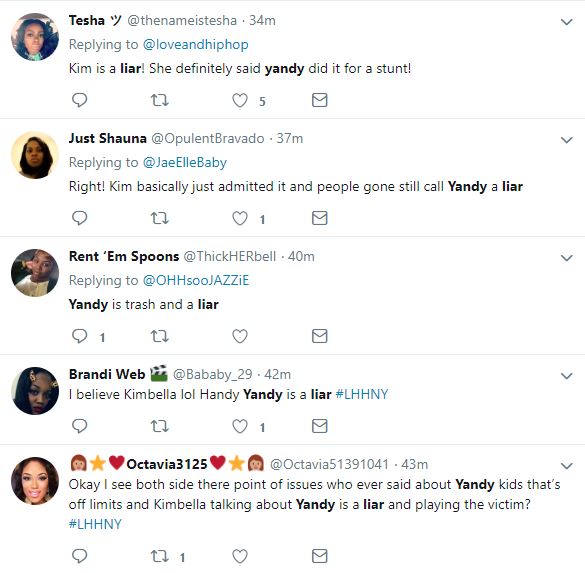The image size is (585, 573).
Task: Visit the @OHHsooJAZZiE mention
Action: coord(196,281)
